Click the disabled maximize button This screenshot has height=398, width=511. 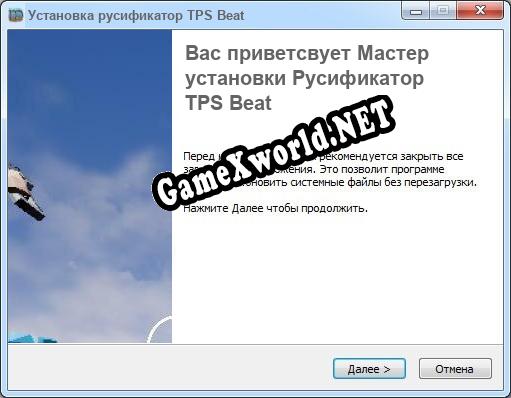pos(443,12)
